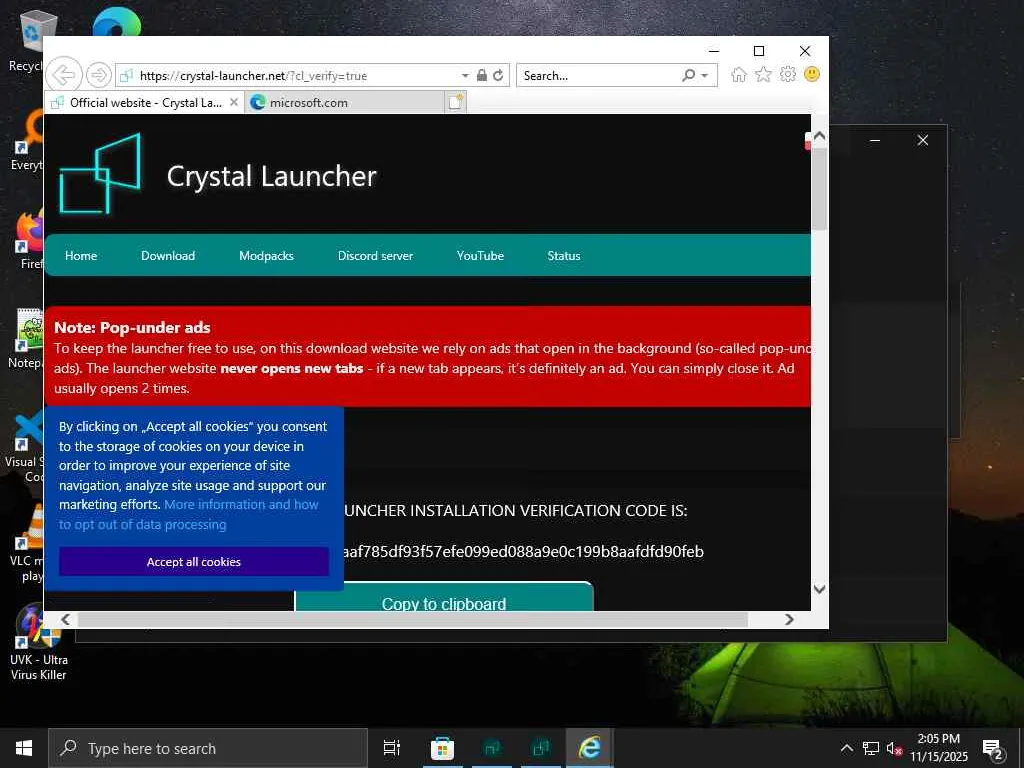Open the Visual Studio Code desktop shortcut
1024x768 pixels.
pyautogui.click(x=26, y=447)
